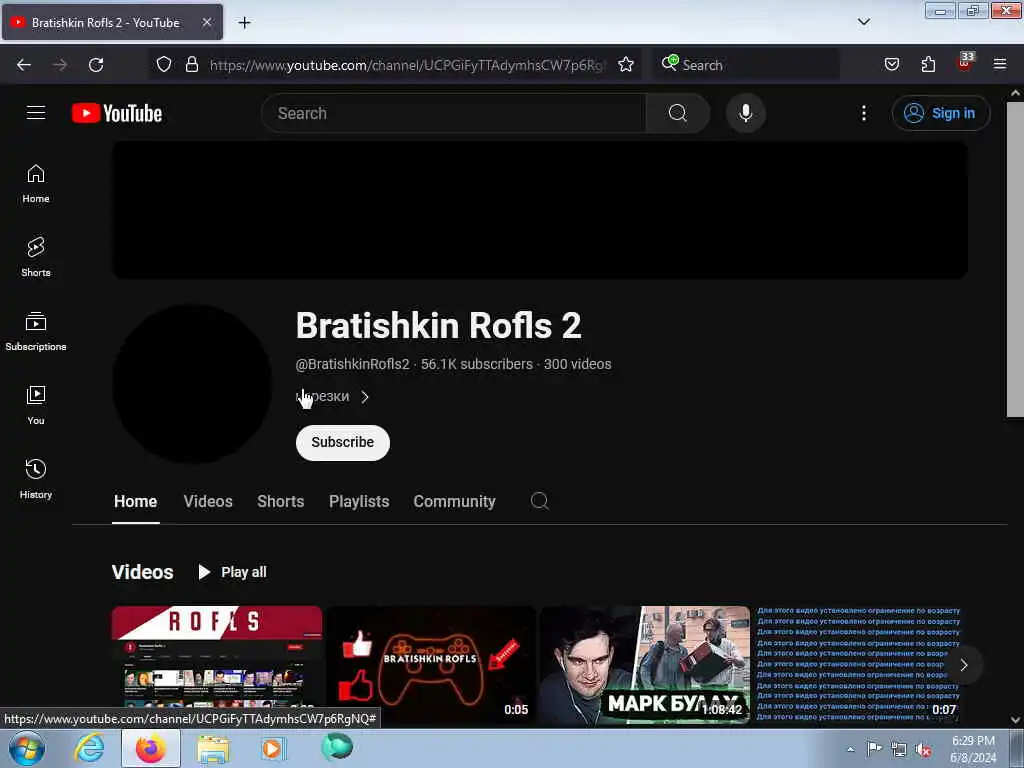Open History in the YouTube sidebar
The width and height of the screenshot is (1024, 768).
click(36, 480)
